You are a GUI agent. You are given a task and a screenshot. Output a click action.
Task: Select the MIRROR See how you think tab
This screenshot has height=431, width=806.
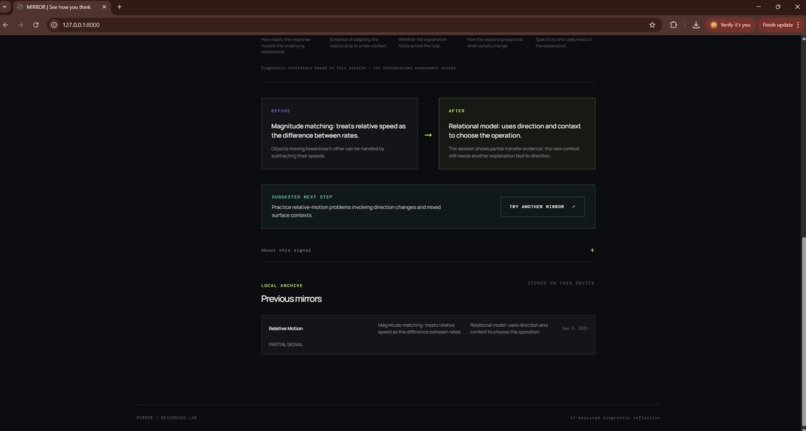click(62, 7)
